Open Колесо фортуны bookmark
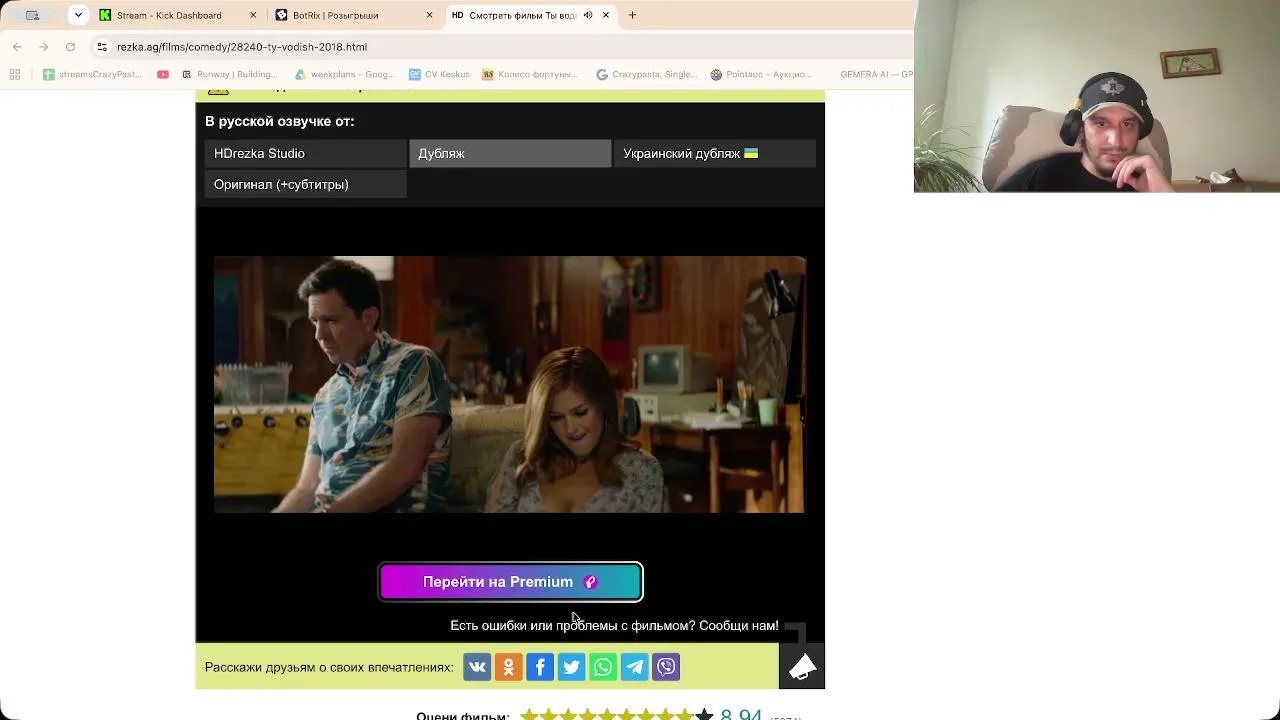1280x720 pixels. coord(530,74)
